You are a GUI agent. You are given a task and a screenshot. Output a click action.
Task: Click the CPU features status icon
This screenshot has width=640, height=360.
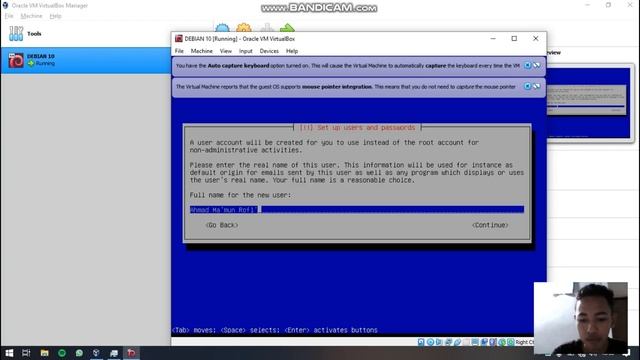(x=493, y=342)
